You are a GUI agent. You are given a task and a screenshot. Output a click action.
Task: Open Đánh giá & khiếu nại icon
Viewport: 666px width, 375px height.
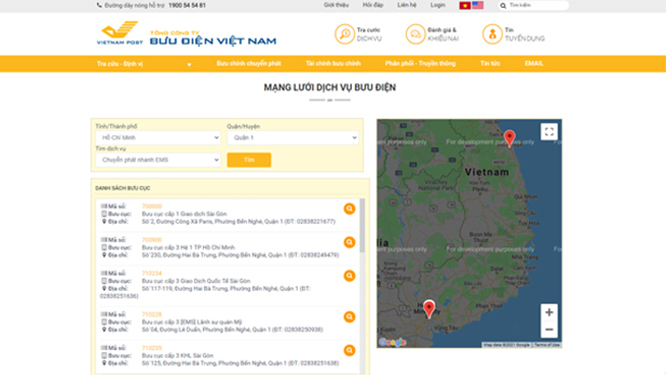[415, 34]
